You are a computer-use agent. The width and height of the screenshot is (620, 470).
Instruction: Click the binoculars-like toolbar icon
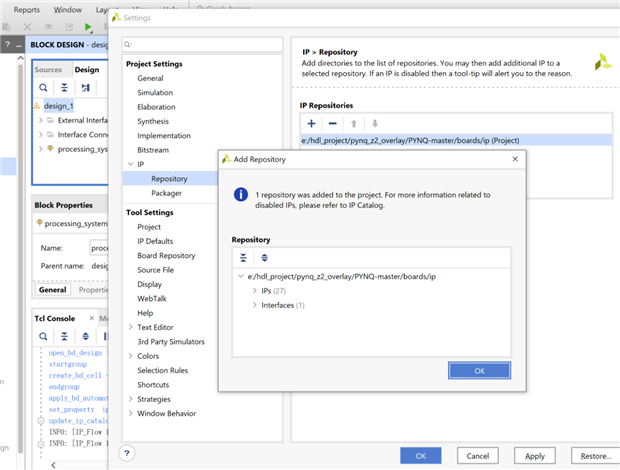[x=48, y=27]
